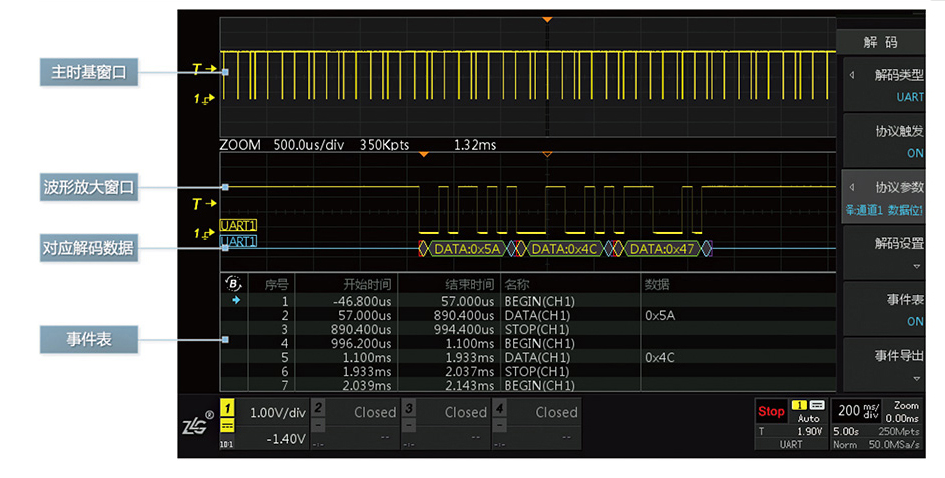
Task: Click the 解码 menu title
Action: 881,42
